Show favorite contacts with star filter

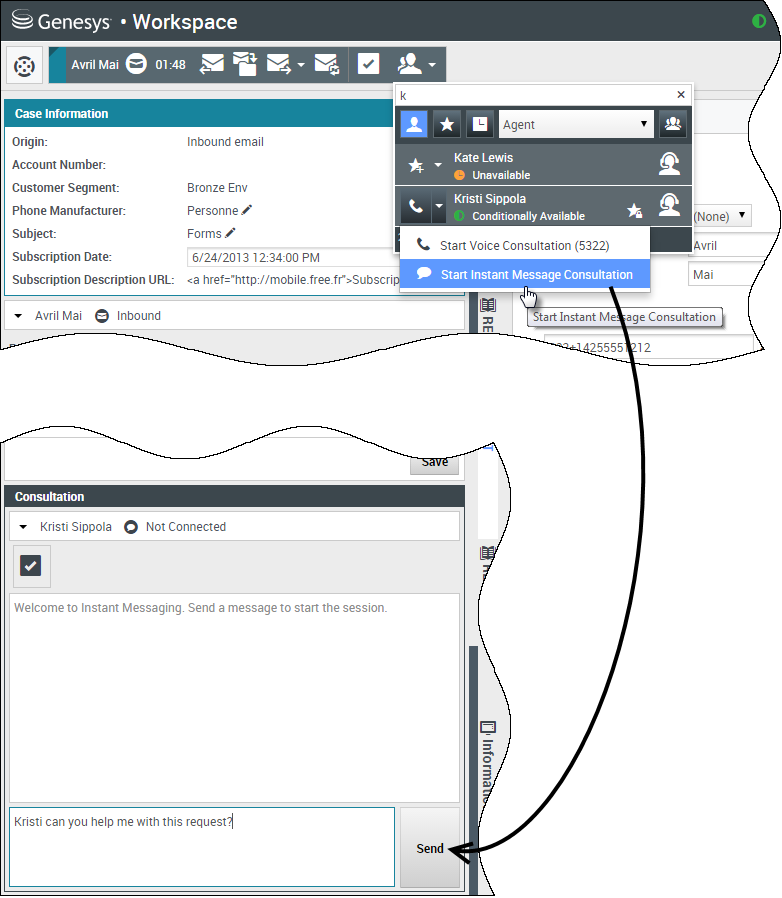click(x=446, y=125)
